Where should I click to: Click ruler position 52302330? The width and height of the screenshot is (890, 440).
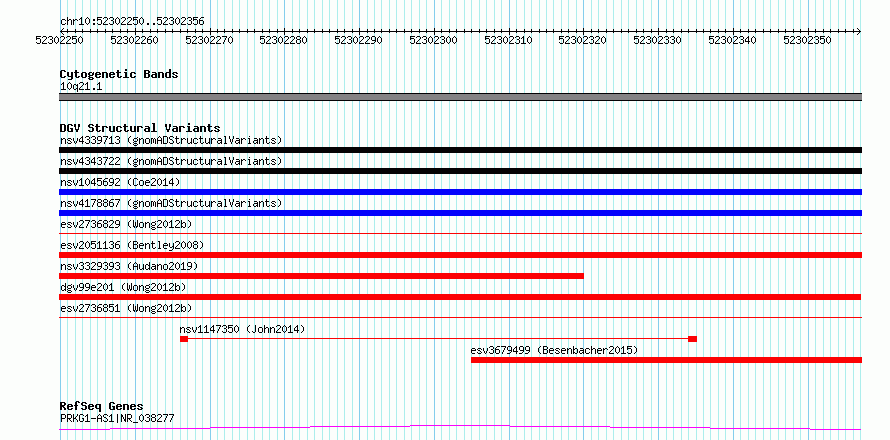657,40
